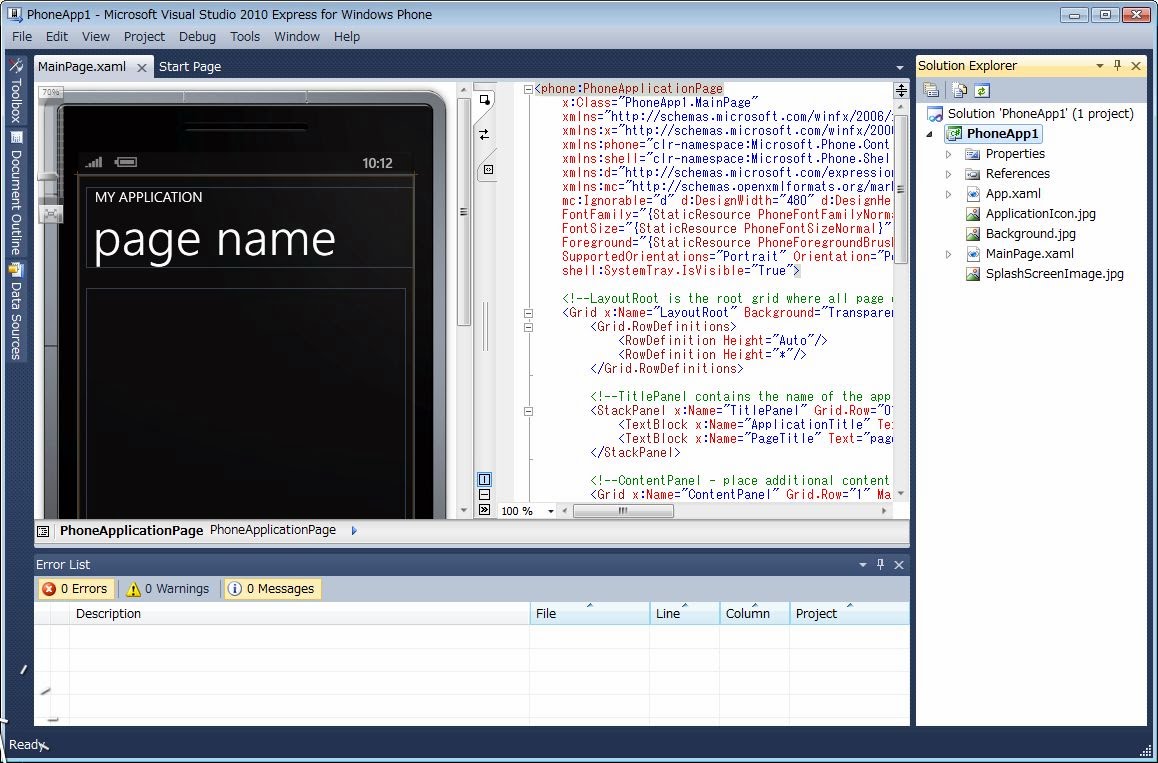Image resolution: width=1158 pixels, height=763 pixels.
Task: Select SplashScreenImage.jpg in Solution Explorer
Action: (1055, 274)
